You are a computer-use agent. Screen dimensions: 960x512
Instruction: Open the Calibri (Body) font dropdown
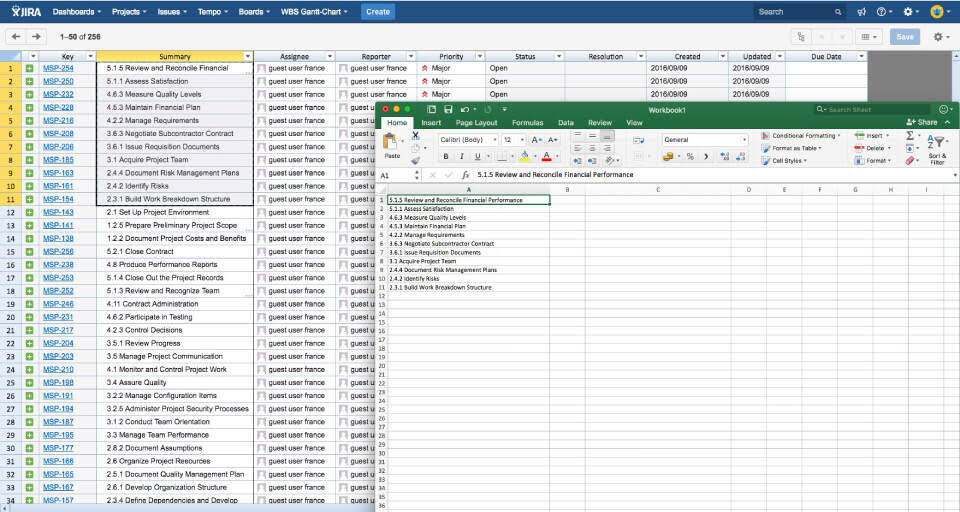(x=495, y=140)
